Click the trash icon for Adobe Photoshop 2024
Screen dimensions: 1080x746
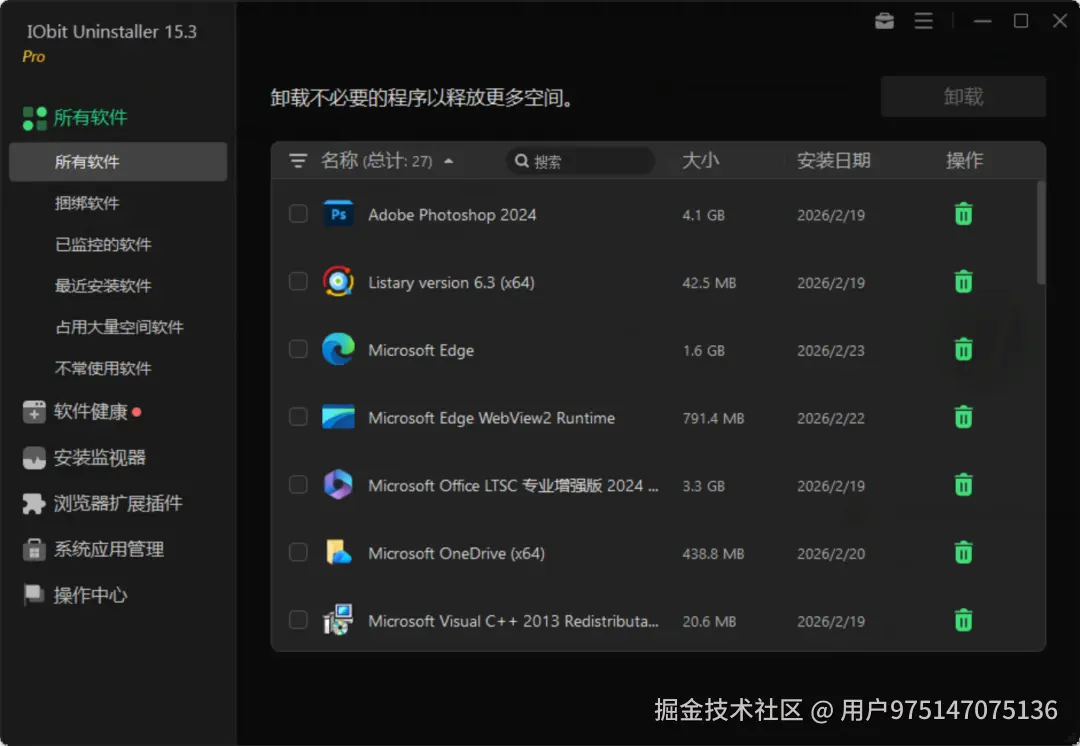coord(963,214)
